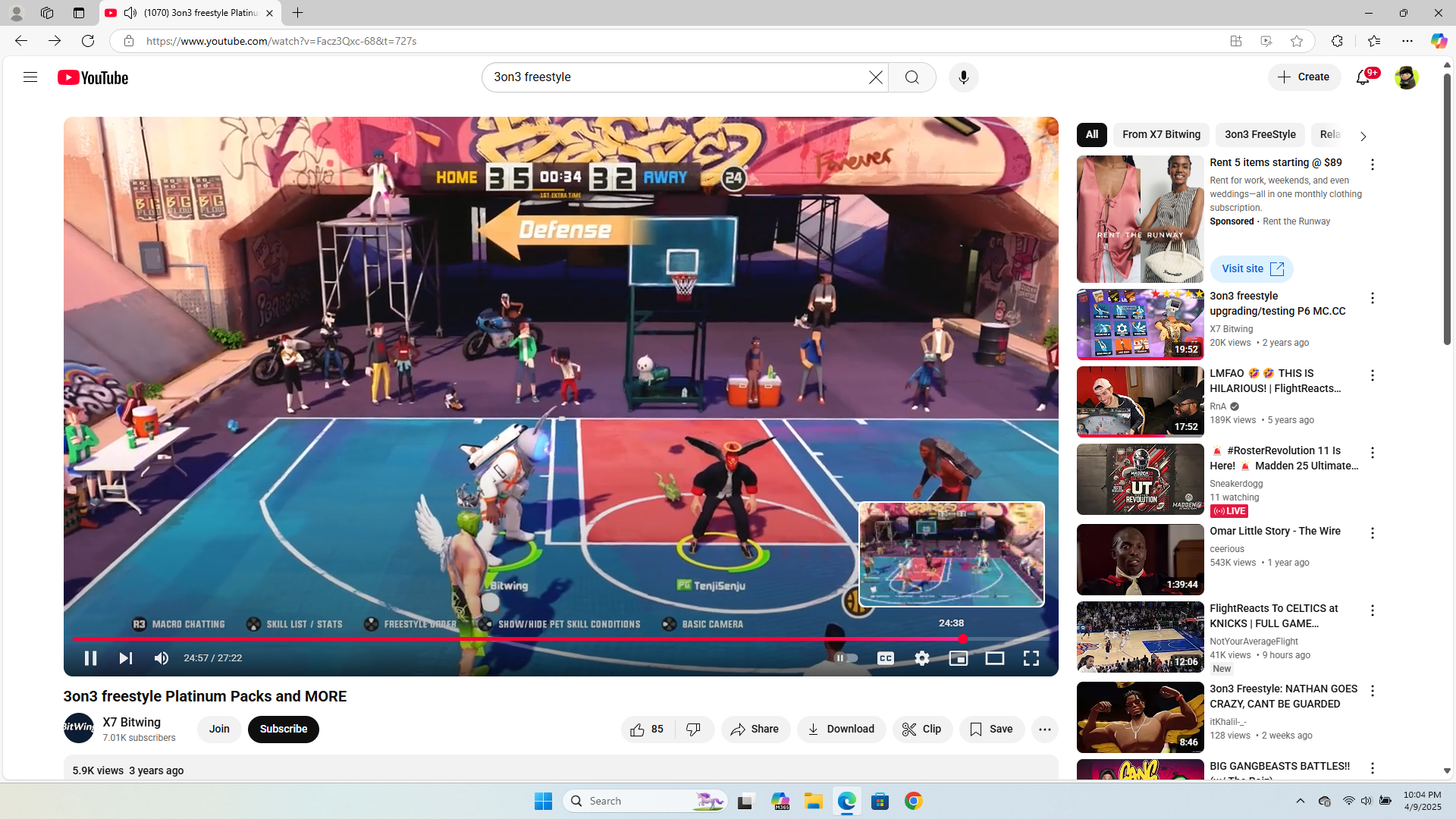Open Omar Little Story thumbnail
Image resolution: width=1456 pixels, height=819 pixels.
(x=1140, y=560)
